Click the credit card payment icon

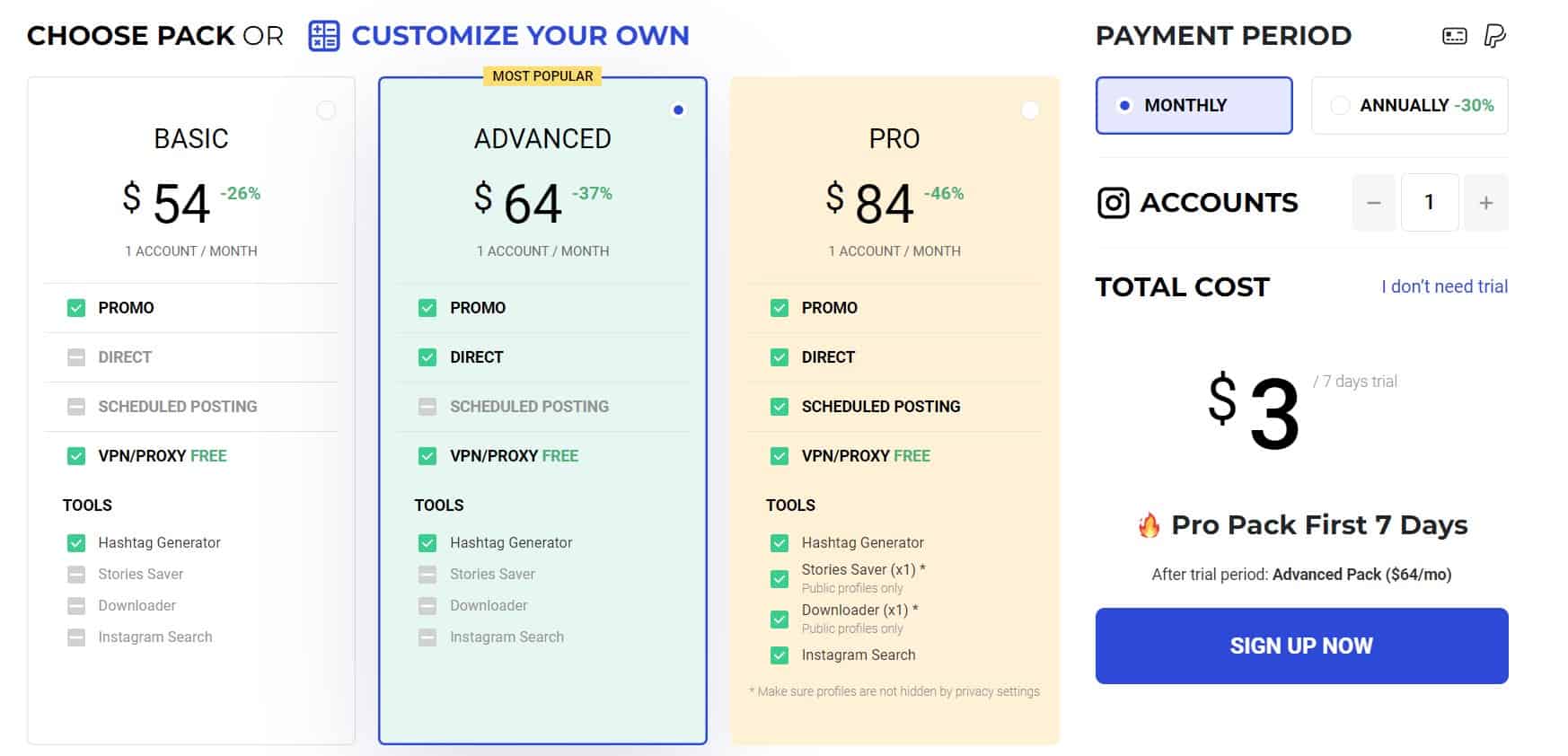point(1455,36)
